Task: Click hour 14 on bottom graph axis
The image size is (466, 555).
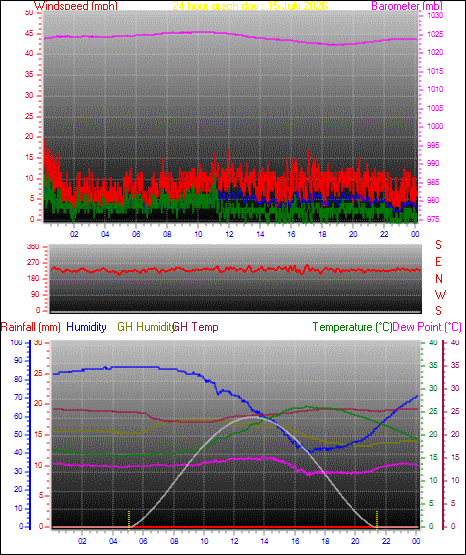Action: click(x=264, y=541)
